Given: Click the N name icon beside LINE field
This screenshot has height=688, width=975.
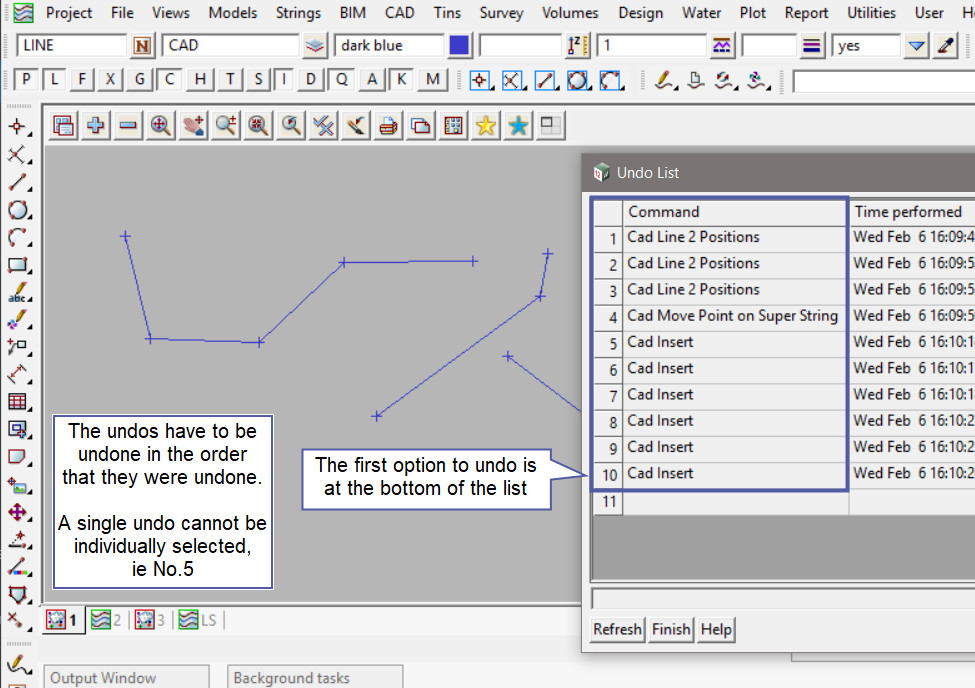Looking at the screenshot, I should (142, 46).
